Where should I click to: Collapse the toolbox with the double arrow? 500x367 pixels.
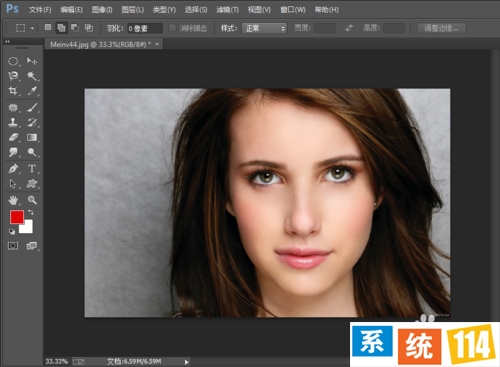pos(7,41)
